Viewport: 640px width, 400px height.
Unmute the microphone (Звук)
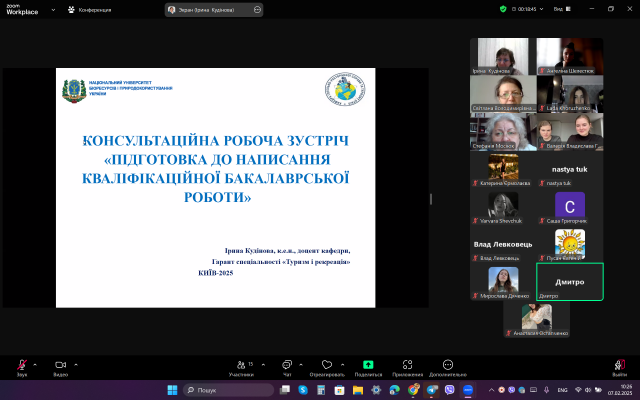tap(21, 365)
